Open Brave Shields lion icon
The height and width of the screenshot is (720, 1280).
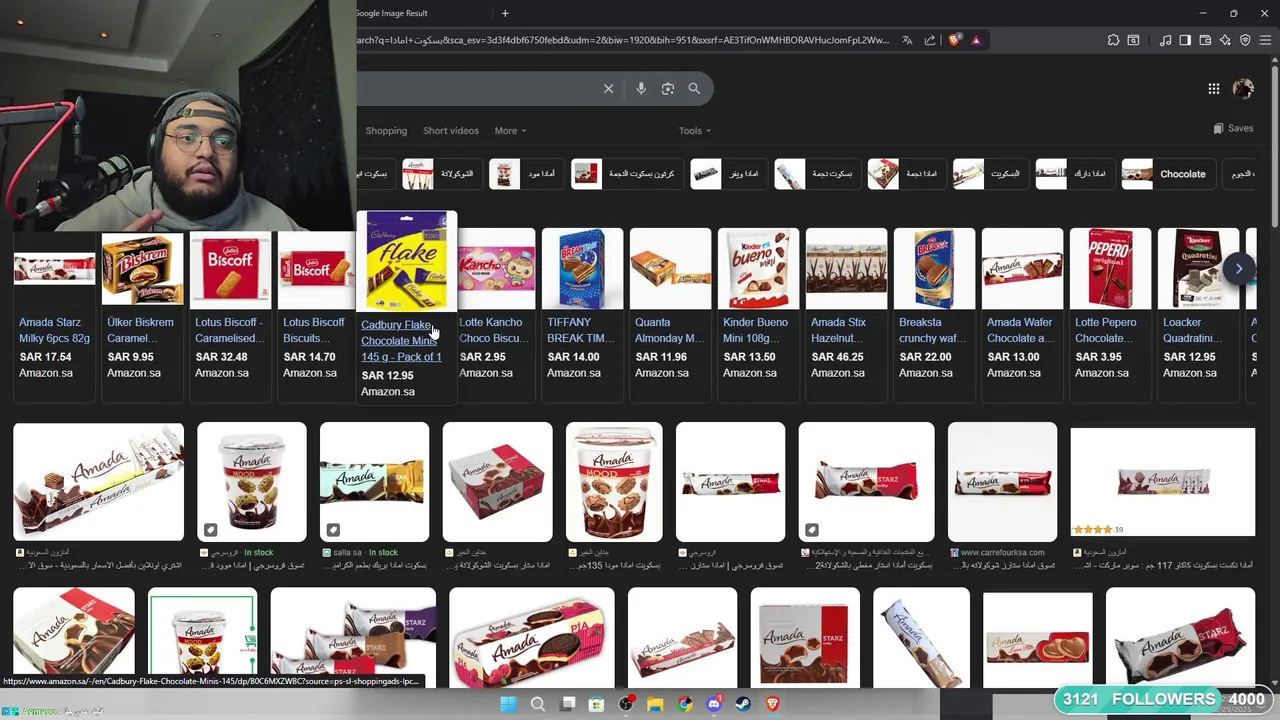point(955,40)
